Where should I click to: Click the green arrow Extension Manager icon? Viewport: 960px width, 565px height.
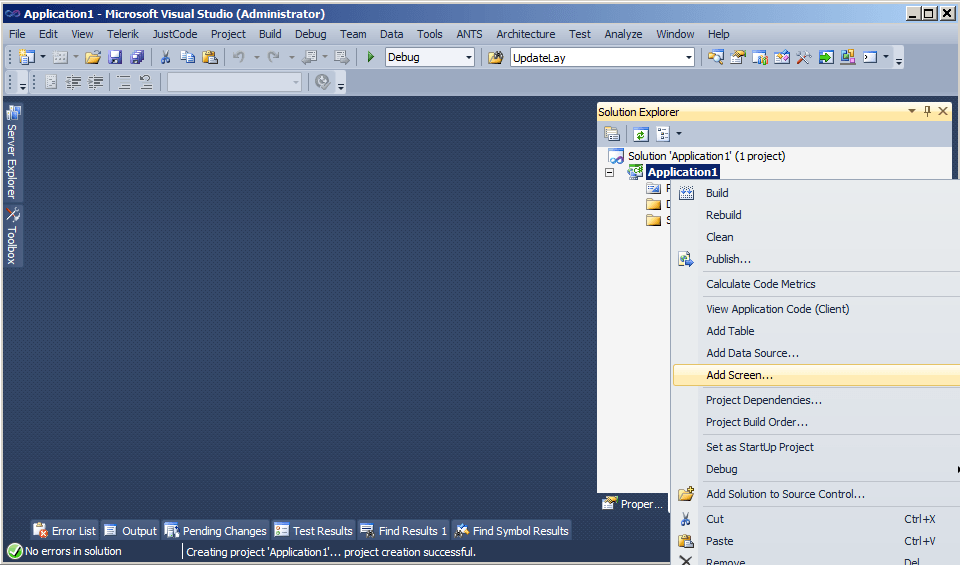[x=826, y=58]
